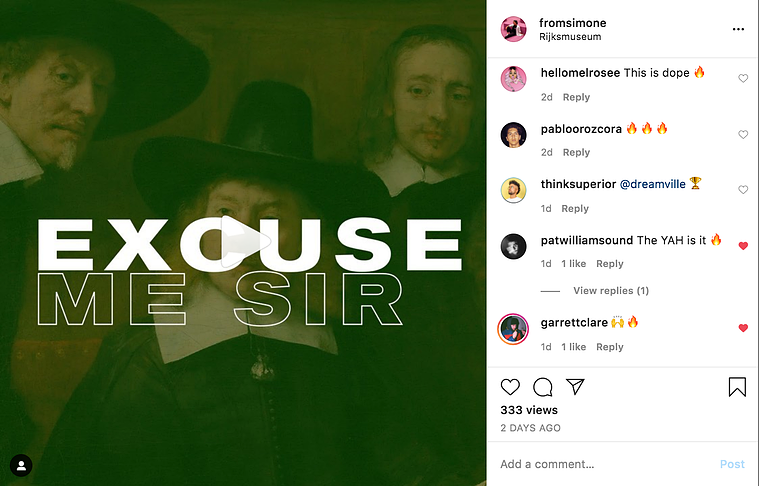Show tagged people icon on video

pyautogui.click(x=21, y=465)
